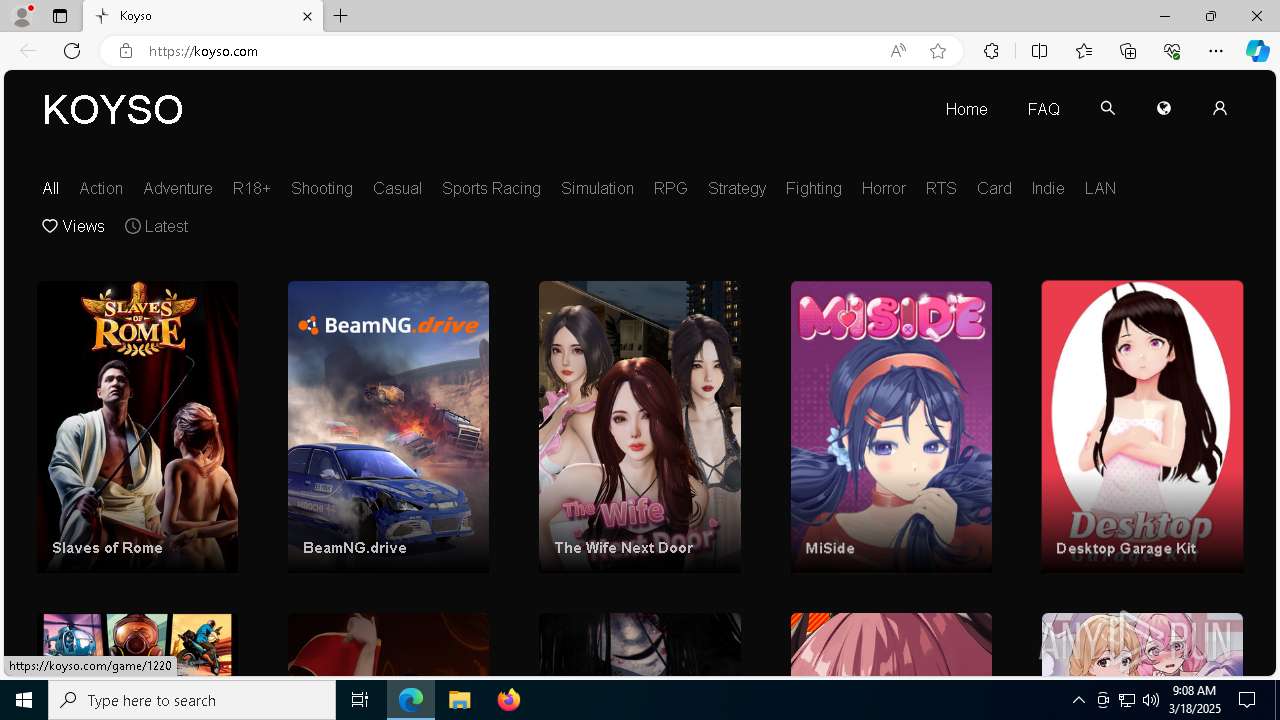Close the Koyso browser tab
Image resolution: width=1280 pixels, height=720 pixels.
point(307,16)
